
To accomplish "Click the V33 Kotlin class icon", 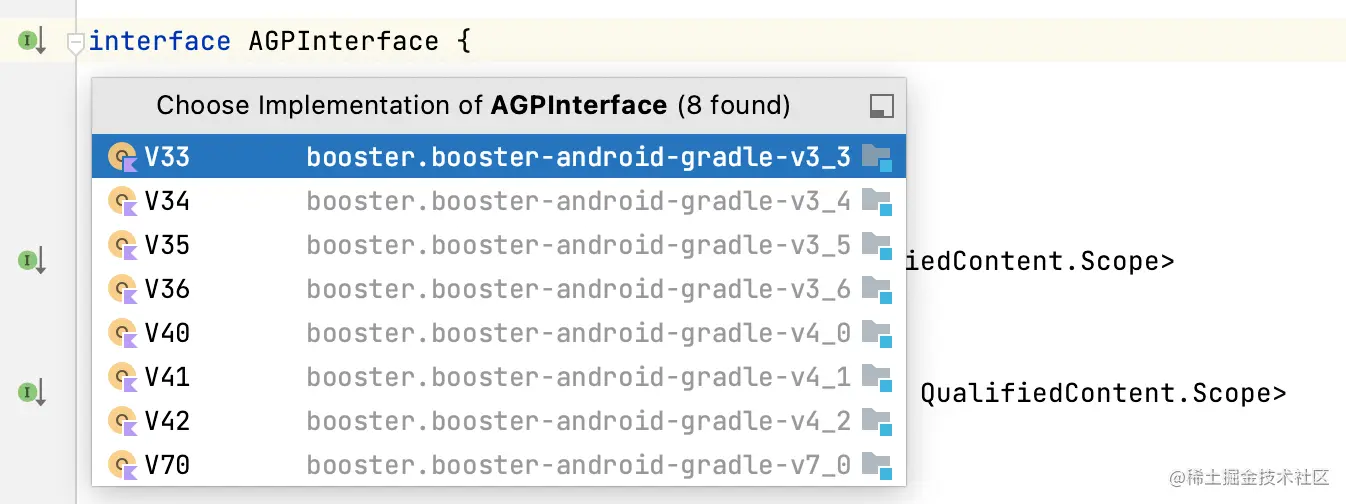I will (x=123, y=158).
